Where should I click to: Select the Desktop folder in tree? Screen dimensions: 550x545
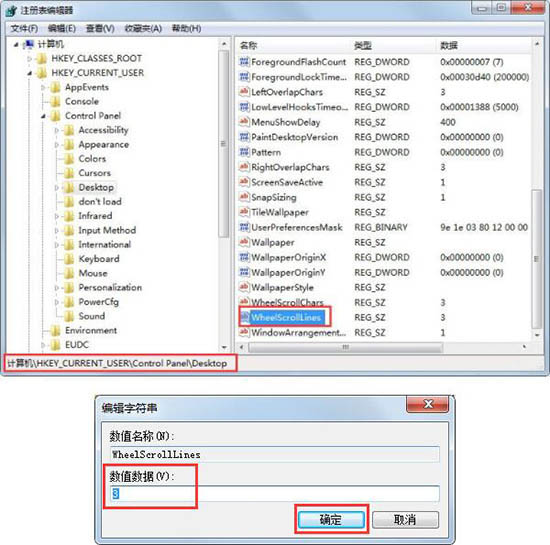[96, 187]
